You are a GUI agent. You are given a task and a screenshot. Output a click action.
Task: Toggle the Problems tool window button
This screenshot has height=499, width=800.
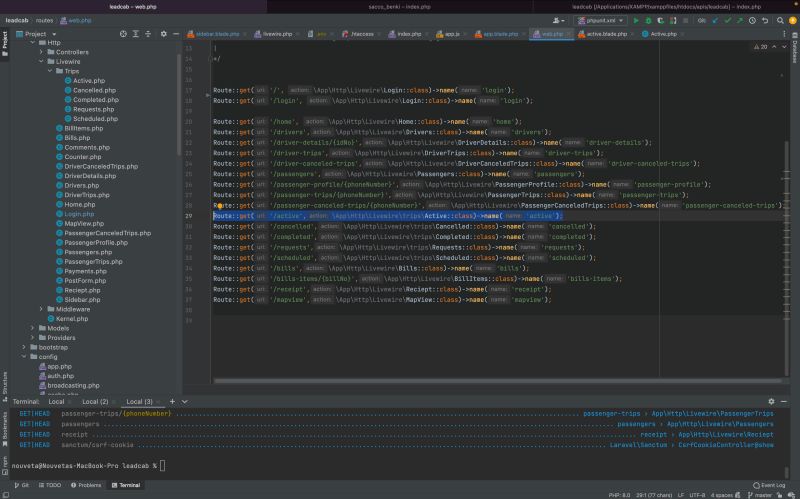click(86, 485)
